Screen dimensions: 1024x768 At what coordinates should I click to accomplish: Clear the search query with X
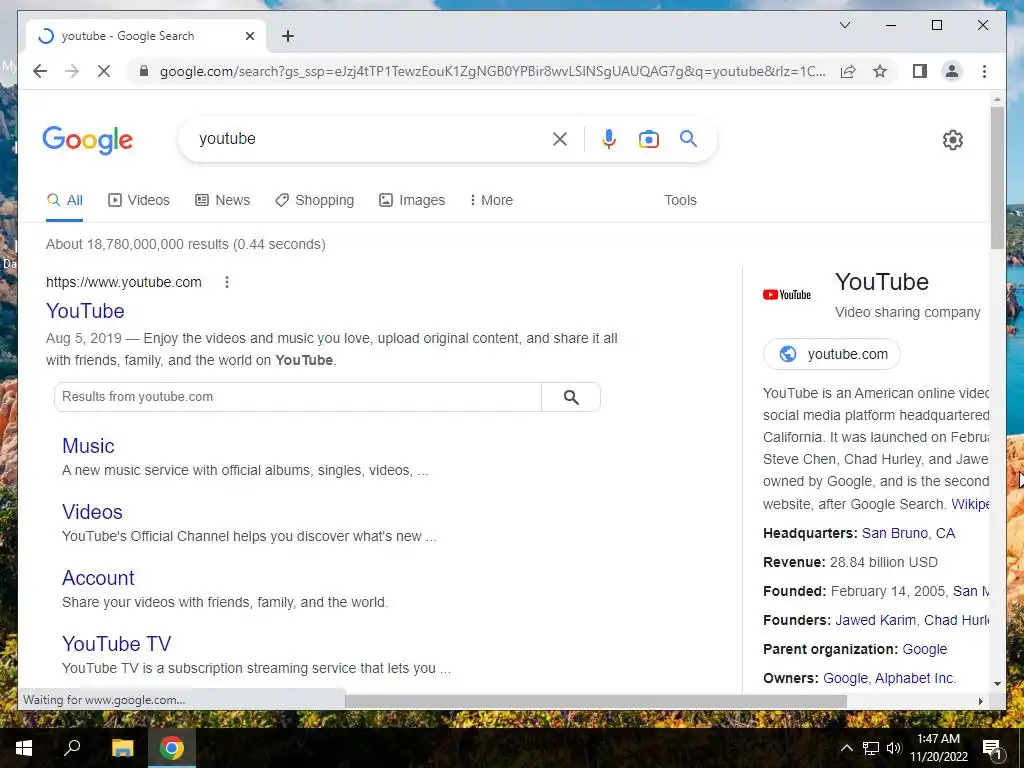(x=560, y=139)
